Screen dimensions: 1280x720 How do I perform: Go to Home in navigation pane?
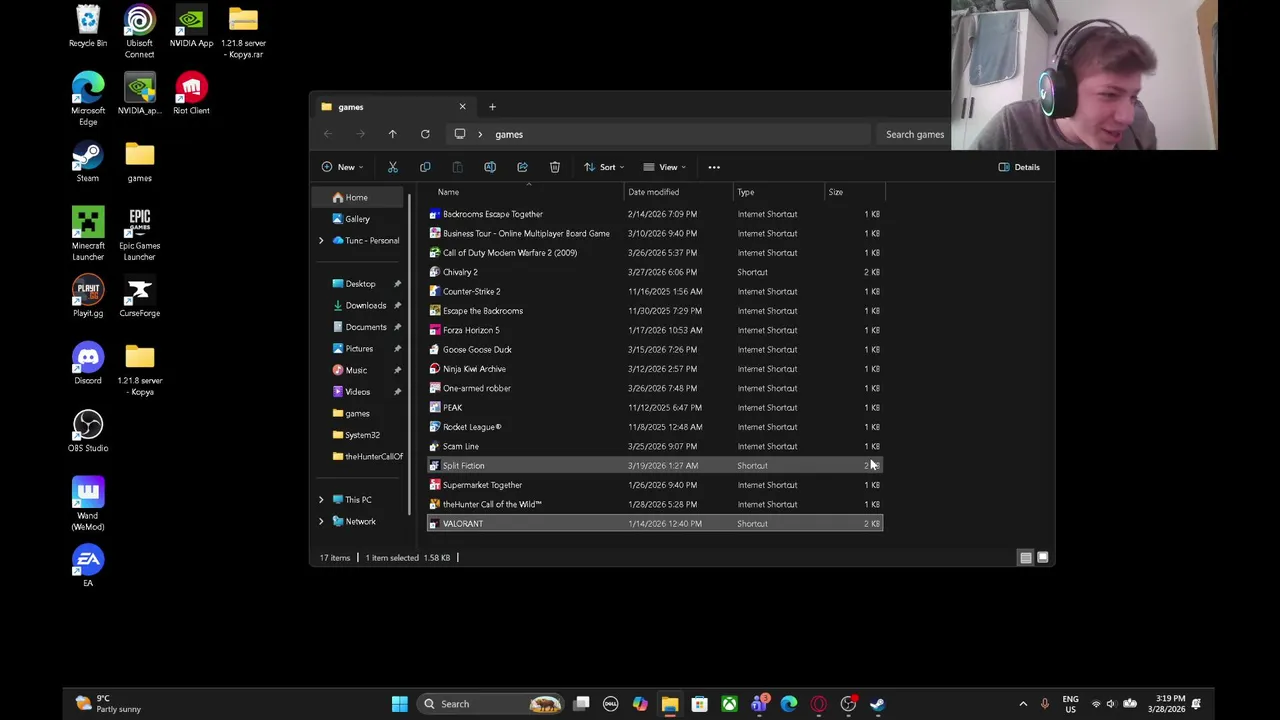point(358,198)
